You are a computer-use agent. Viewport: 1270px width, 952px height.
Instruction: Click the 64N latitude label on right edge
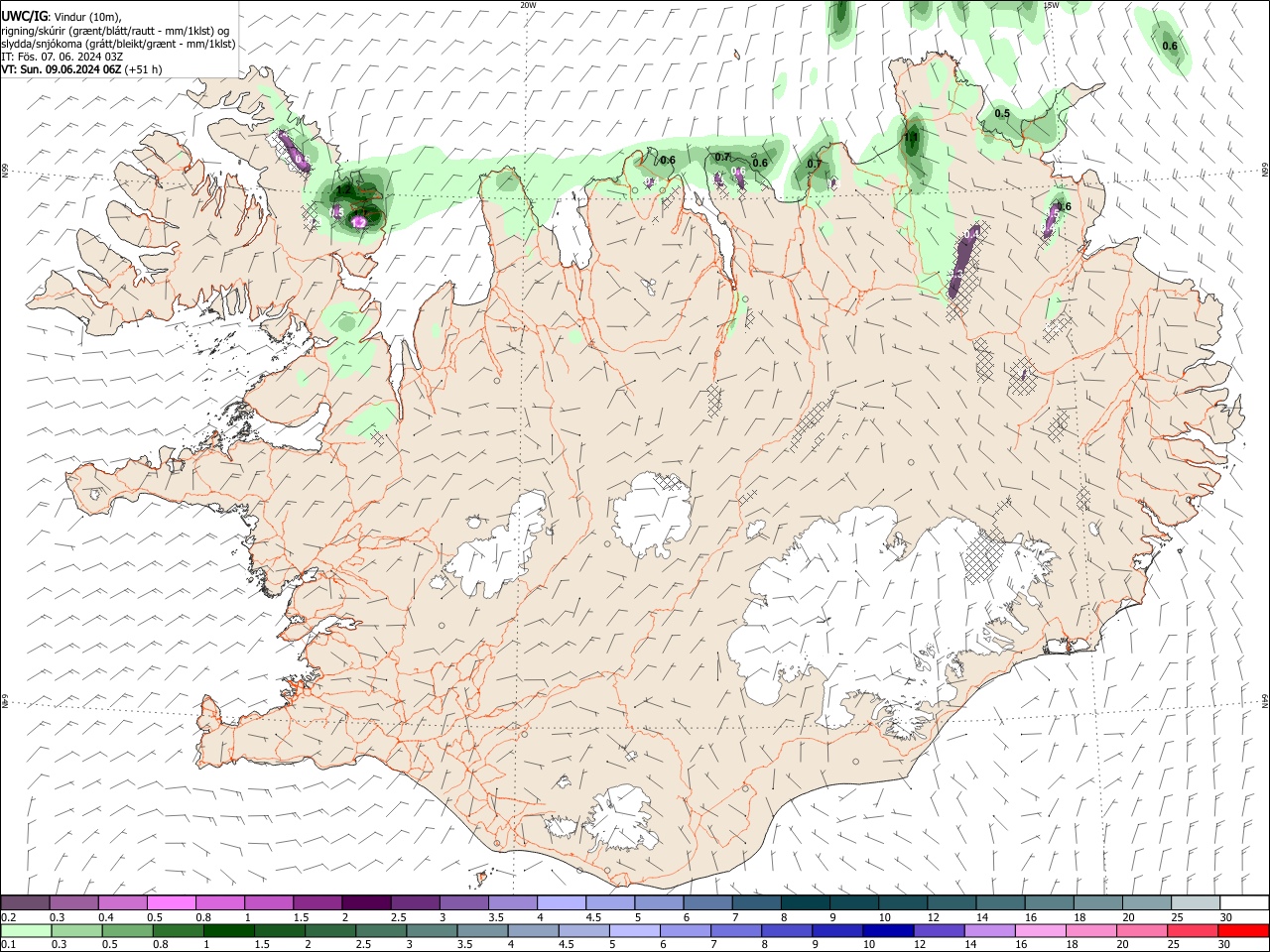[x=1265, y=700]
